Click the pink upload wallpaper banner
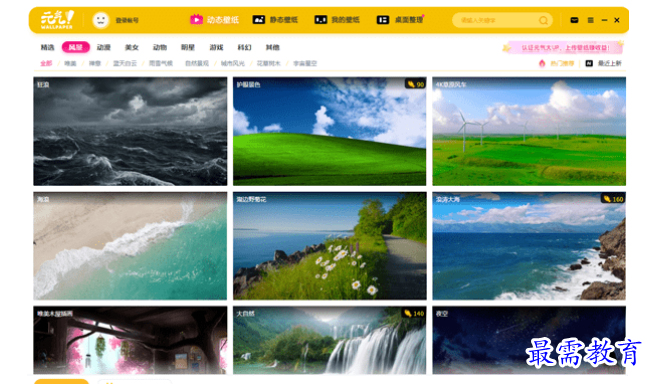 563,48
